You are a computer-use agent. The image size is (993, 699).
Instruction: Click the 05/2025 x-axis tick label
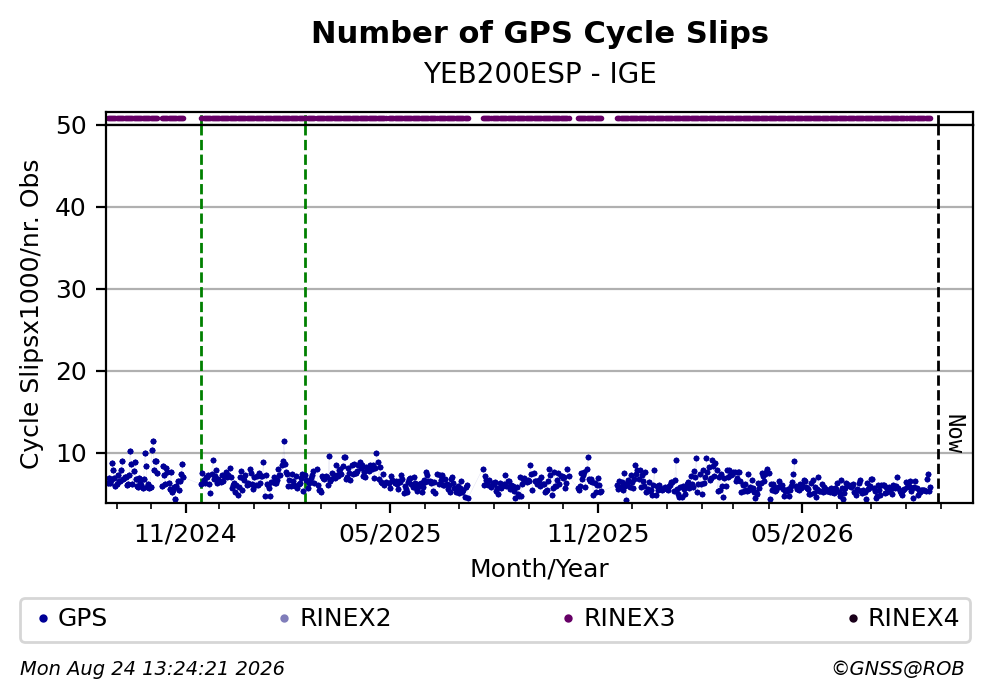coord(390,534)
